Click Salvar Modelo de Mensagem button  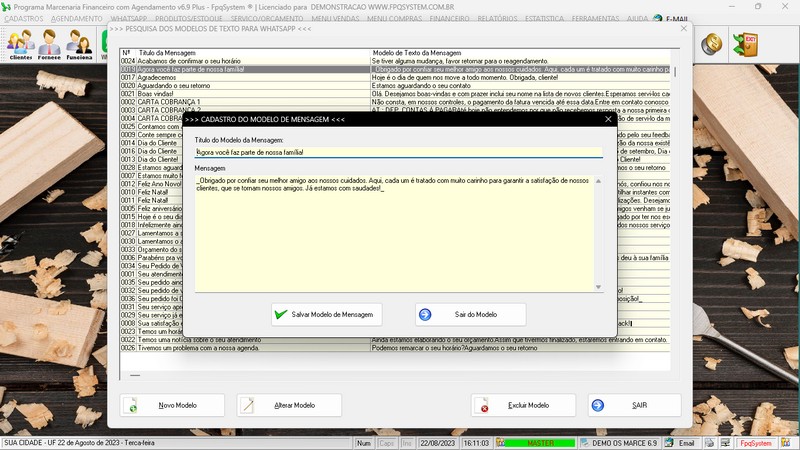point(327,314)
